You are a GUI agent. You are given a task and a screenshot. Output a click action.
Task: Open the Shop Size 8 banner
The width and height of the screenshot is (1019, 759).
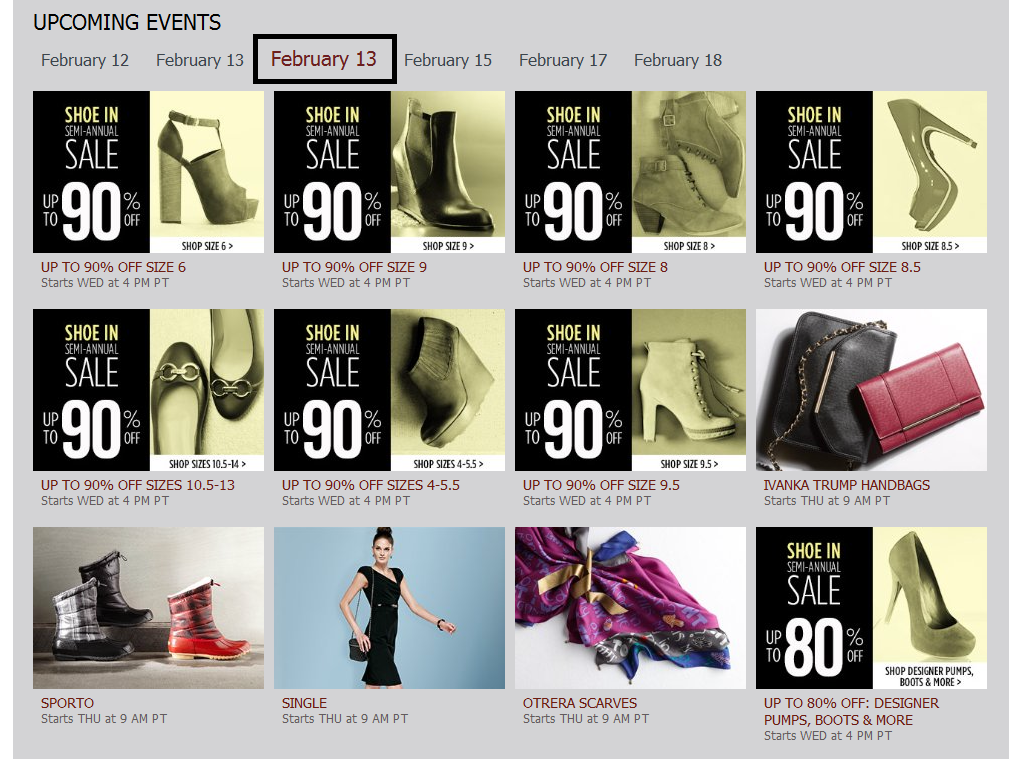tap(630, 172)
